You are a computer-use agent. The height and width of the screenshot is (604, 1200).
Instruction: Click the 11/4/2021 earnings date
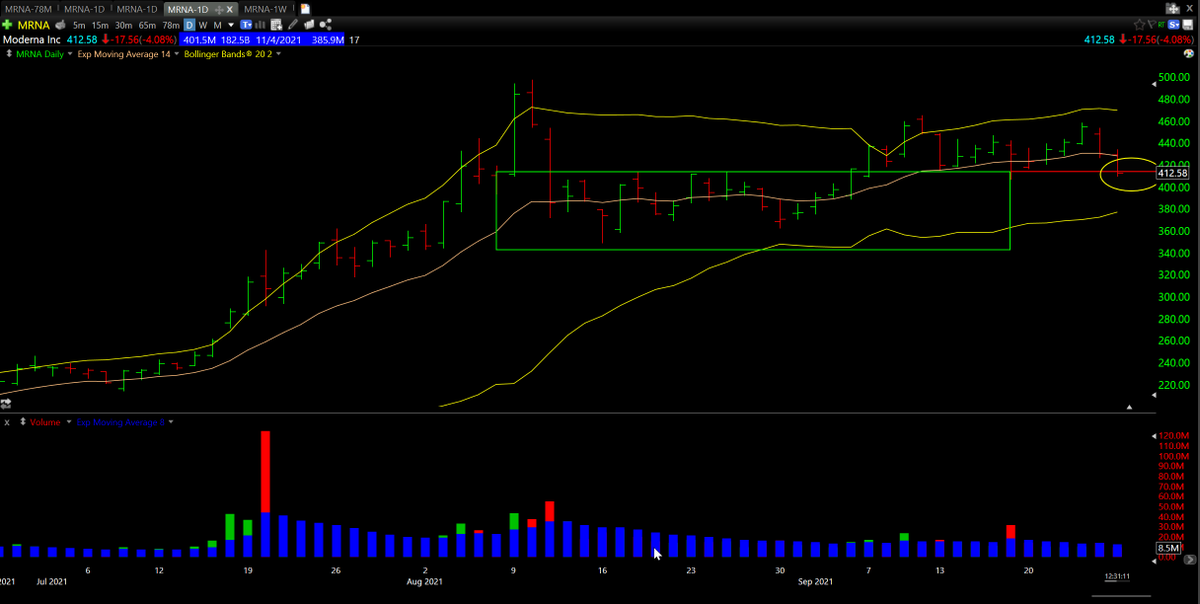[278, 40]
